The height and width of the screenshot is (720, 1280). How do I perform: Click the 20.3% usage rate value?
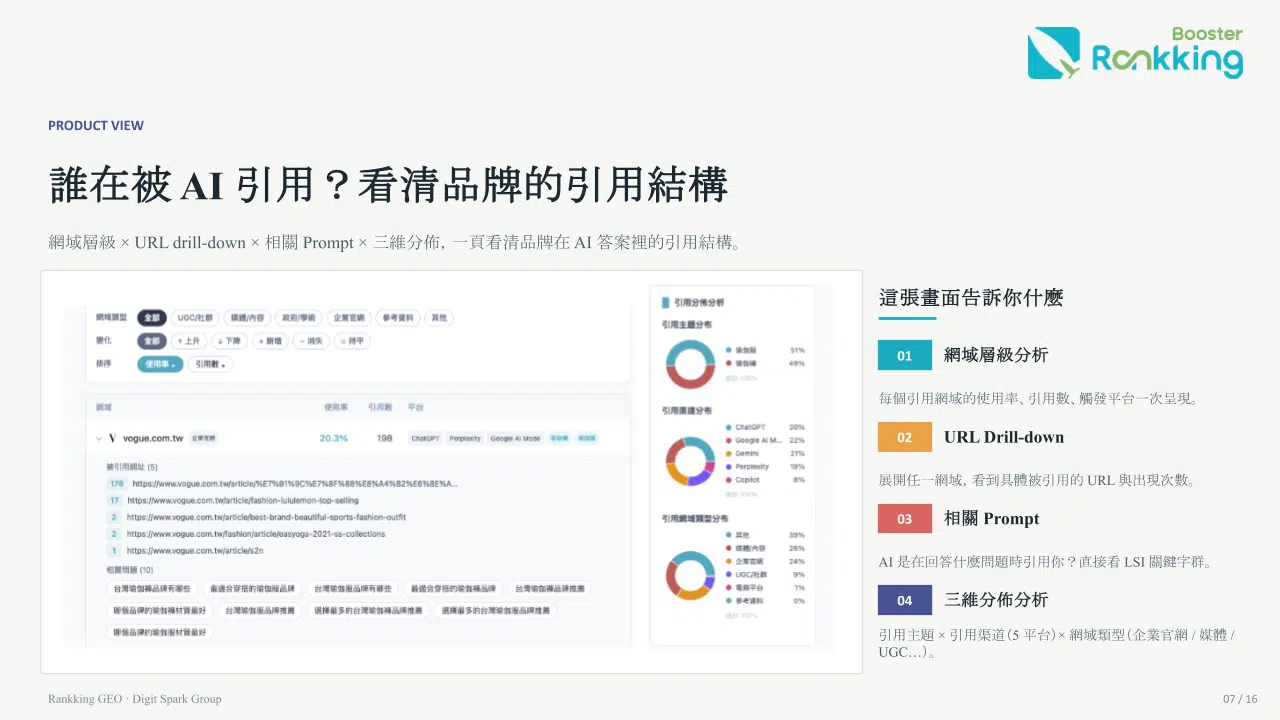coord(334,438)
